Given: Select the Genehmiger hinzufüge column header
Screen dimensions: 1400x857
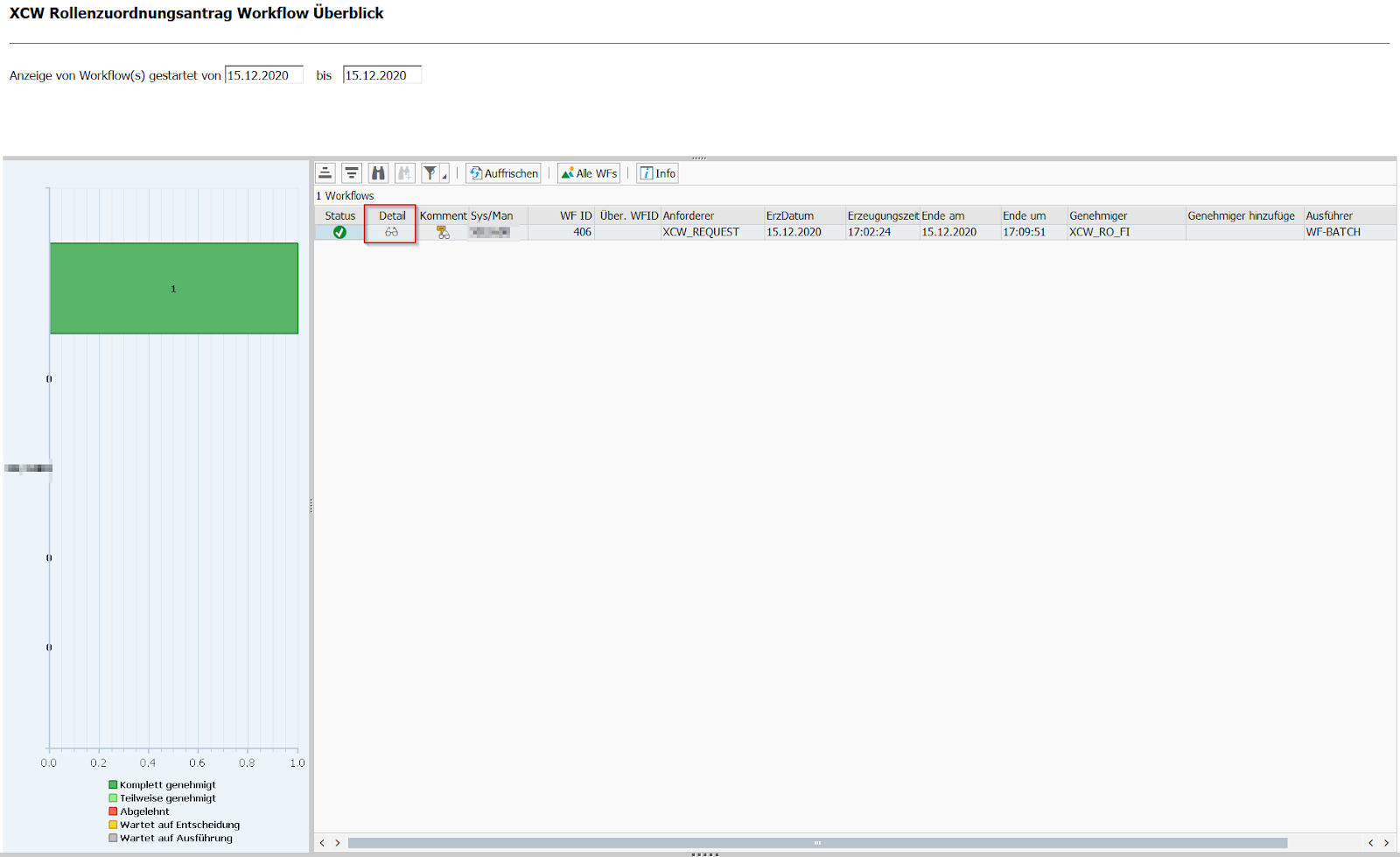Looking at the screenshot, I should [x=1244, y=215].
